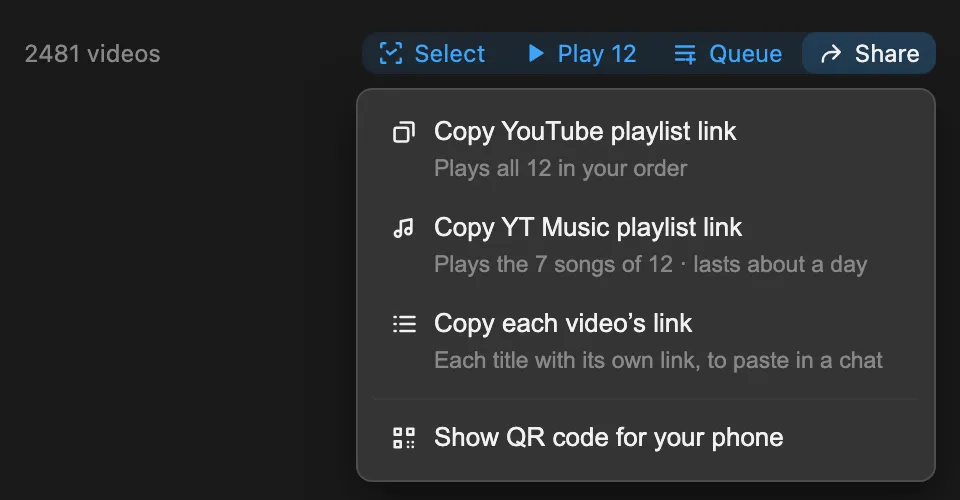The height and width of the screenshot is (500, 960).
Task: Click the QR code icon
Action: click(403, 438)
